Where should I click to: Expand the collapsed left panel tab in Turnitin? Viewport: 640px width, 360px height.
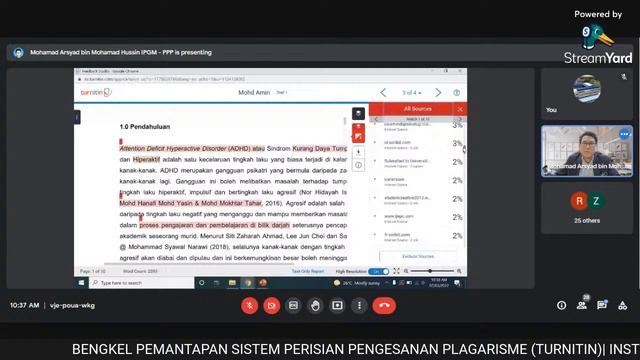[77, 117]
